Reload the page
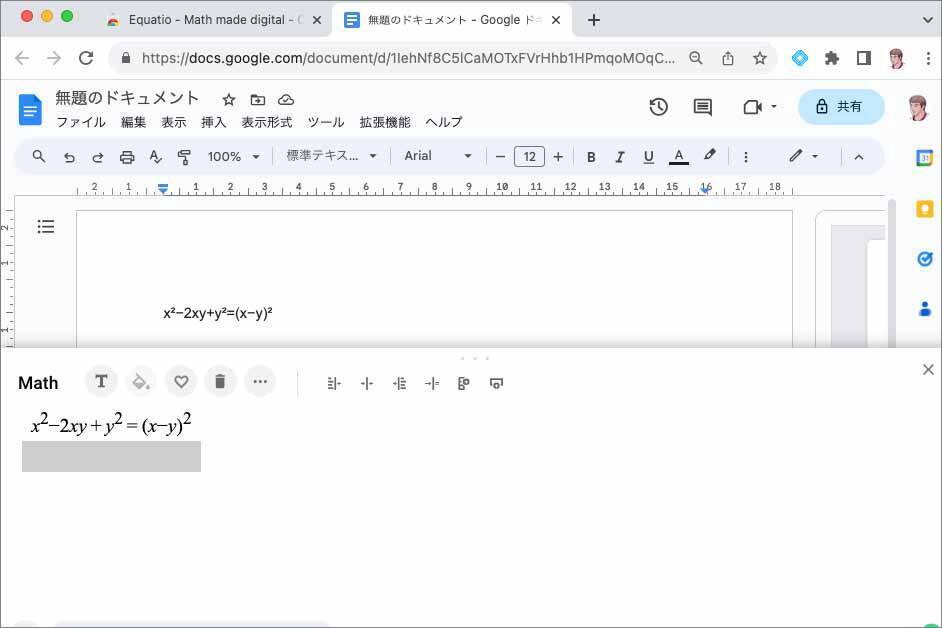The height and width of the screenshot is (628, 942). pyautogui.click(x=86, y=58)
